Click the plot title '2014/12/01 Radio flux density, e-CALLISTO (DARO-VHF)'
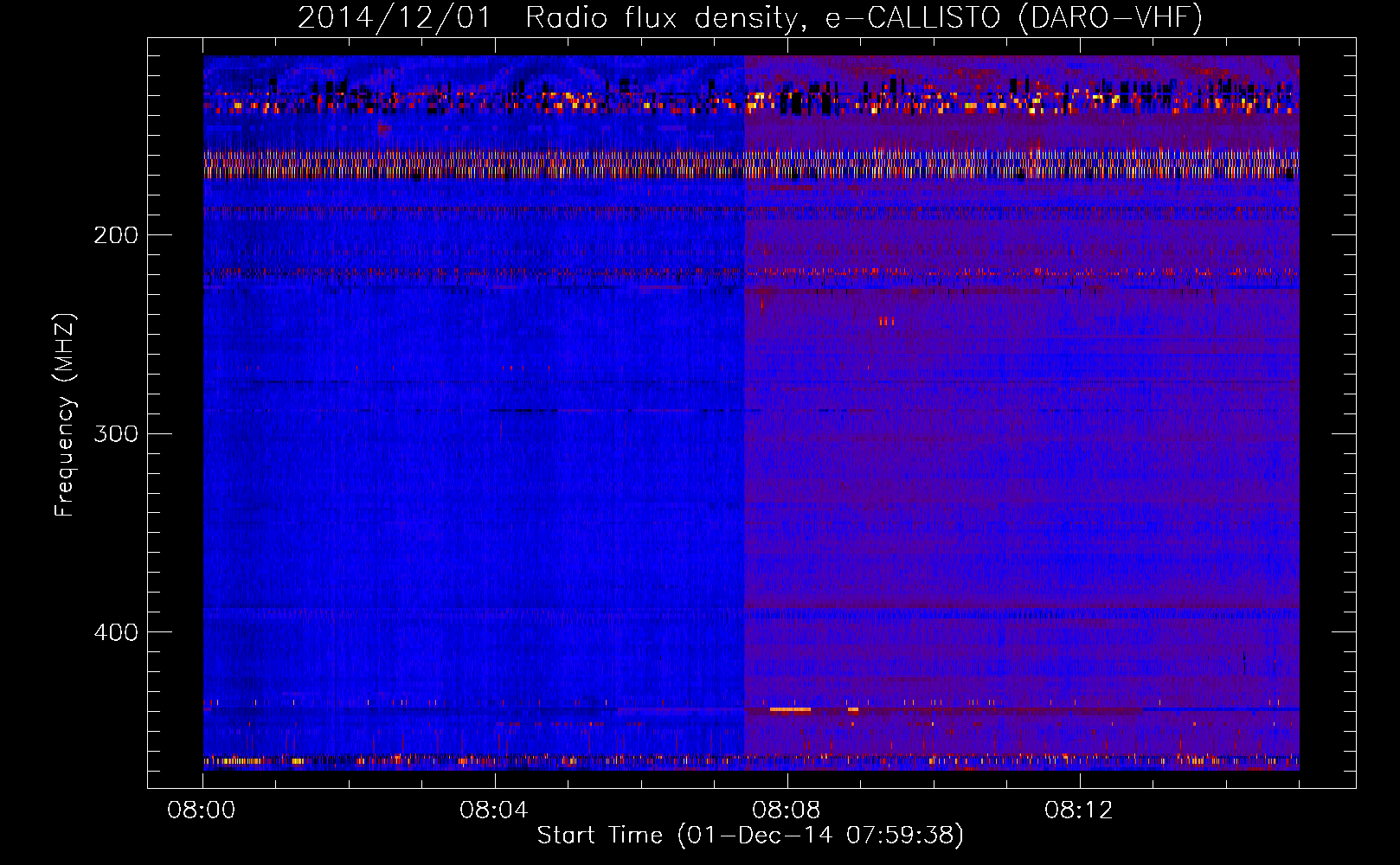Image resolution: width=1400 pixels, height=865 pixels. [x=750, y=18]
